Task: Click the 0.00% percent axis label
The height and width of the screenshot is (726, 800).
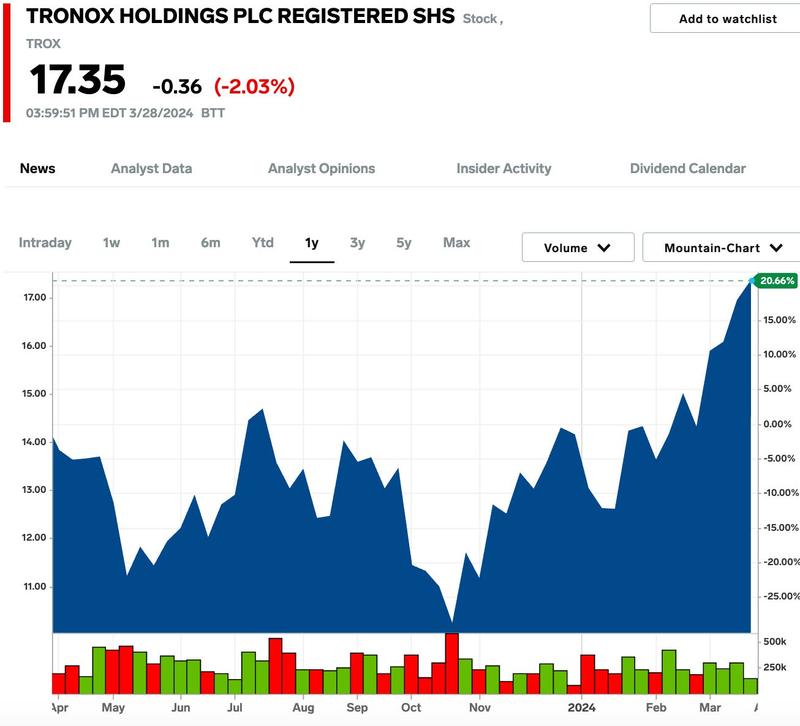Action: [778, 424]
